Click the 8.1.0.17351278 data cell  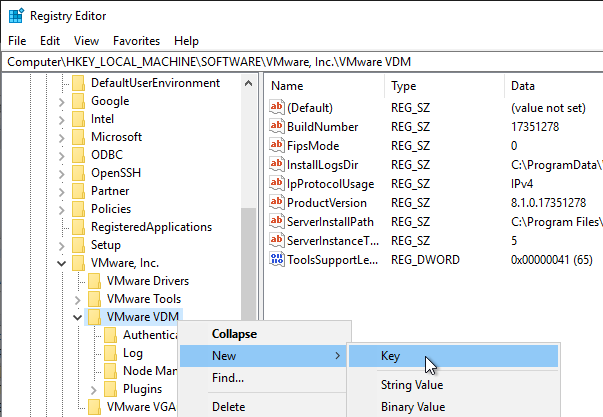548,203
